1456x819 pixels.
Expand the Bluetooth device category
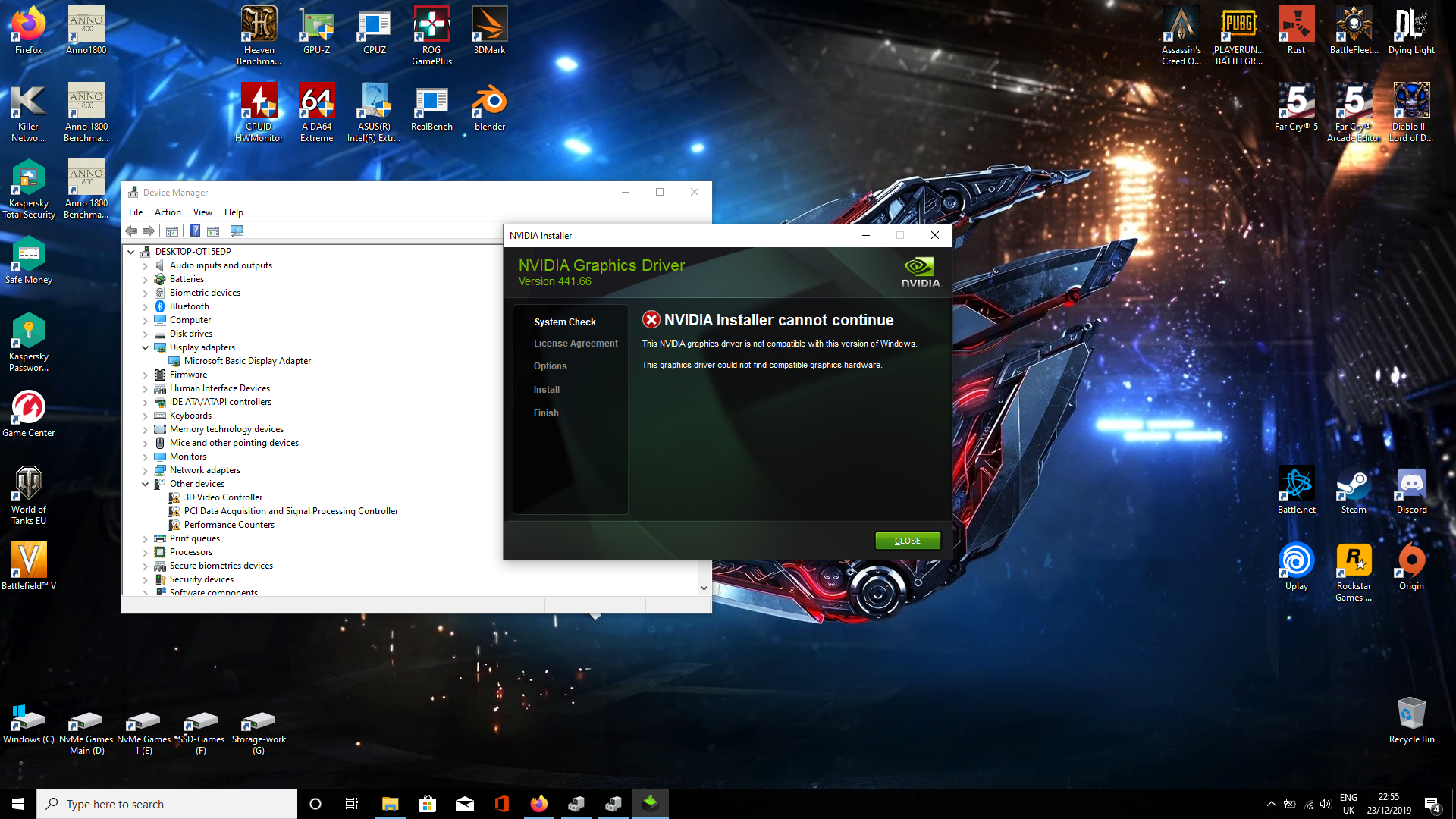[145, 306]
